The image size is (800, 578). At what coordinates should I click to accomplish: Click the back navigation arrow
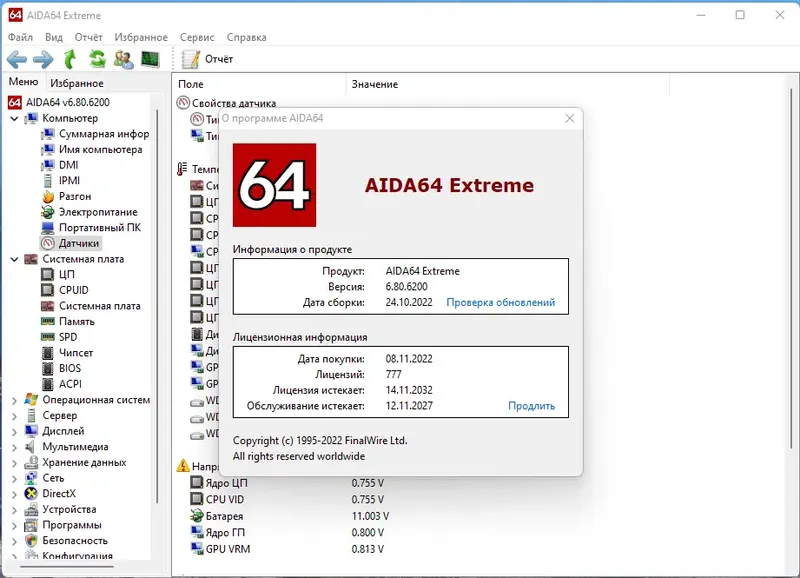(17, 59)
